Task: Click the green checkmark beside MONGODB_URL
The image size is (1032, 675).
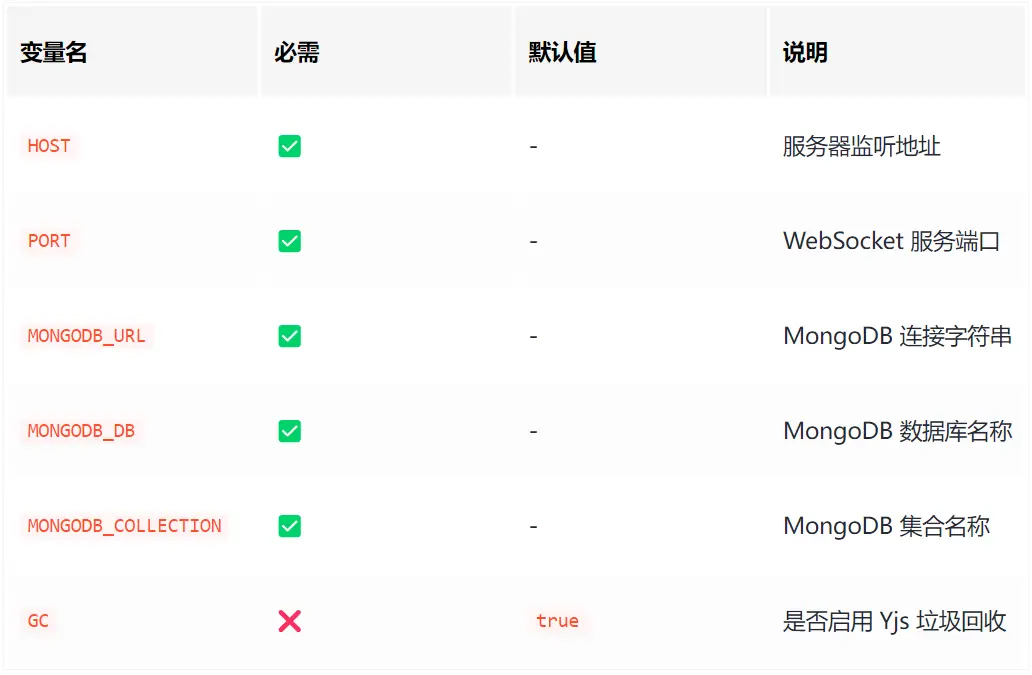Action: click(x=290, y=337)
